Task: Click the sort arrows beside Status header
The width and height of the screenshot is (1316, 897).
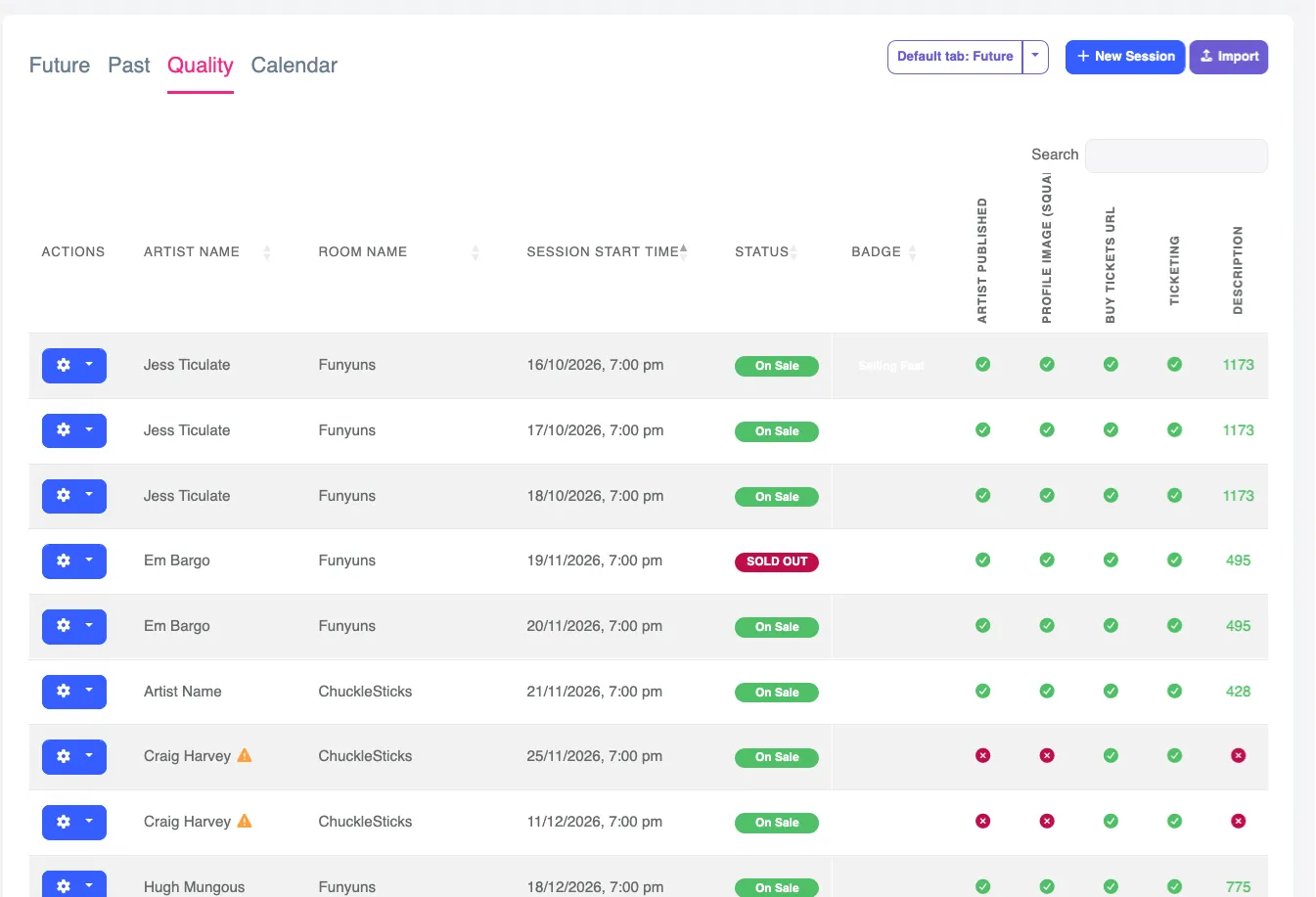Action: [794, 252]
